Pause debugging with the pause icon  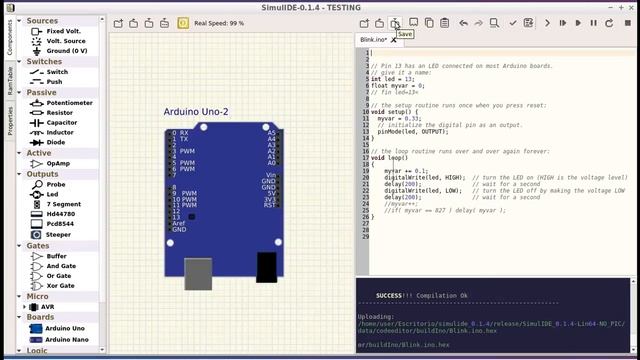point(593,23)
